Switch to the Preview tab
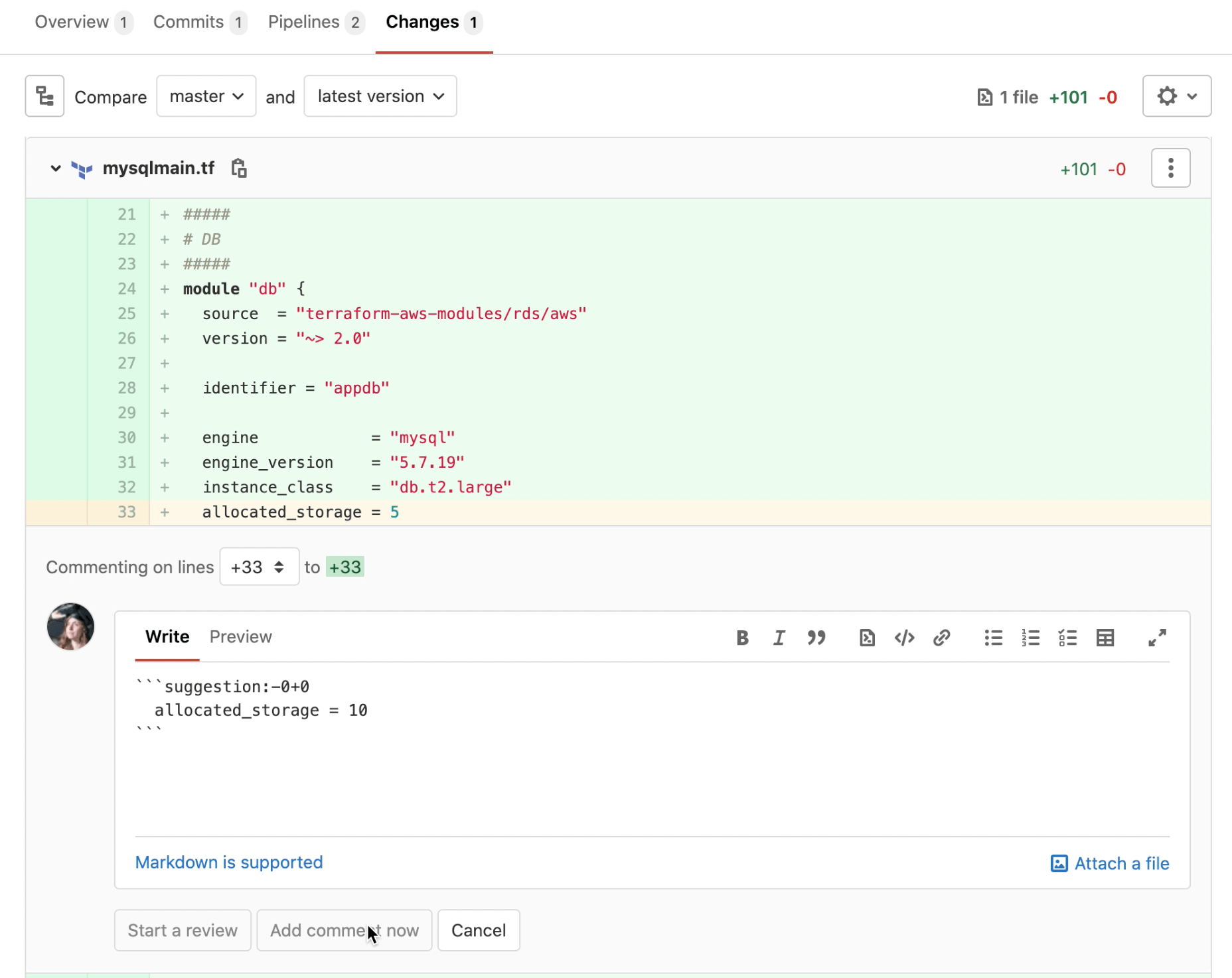 click(240, 636)
